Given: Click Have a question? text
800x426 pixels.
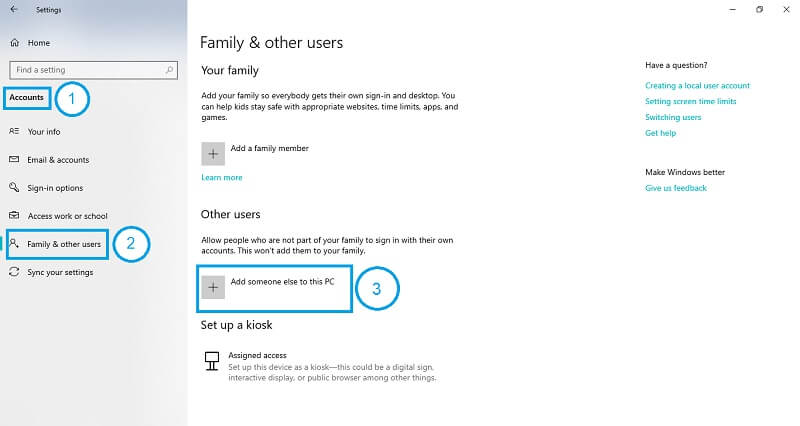Looking at the screenshot, I should pyautogui.click(x=676, y=65).
